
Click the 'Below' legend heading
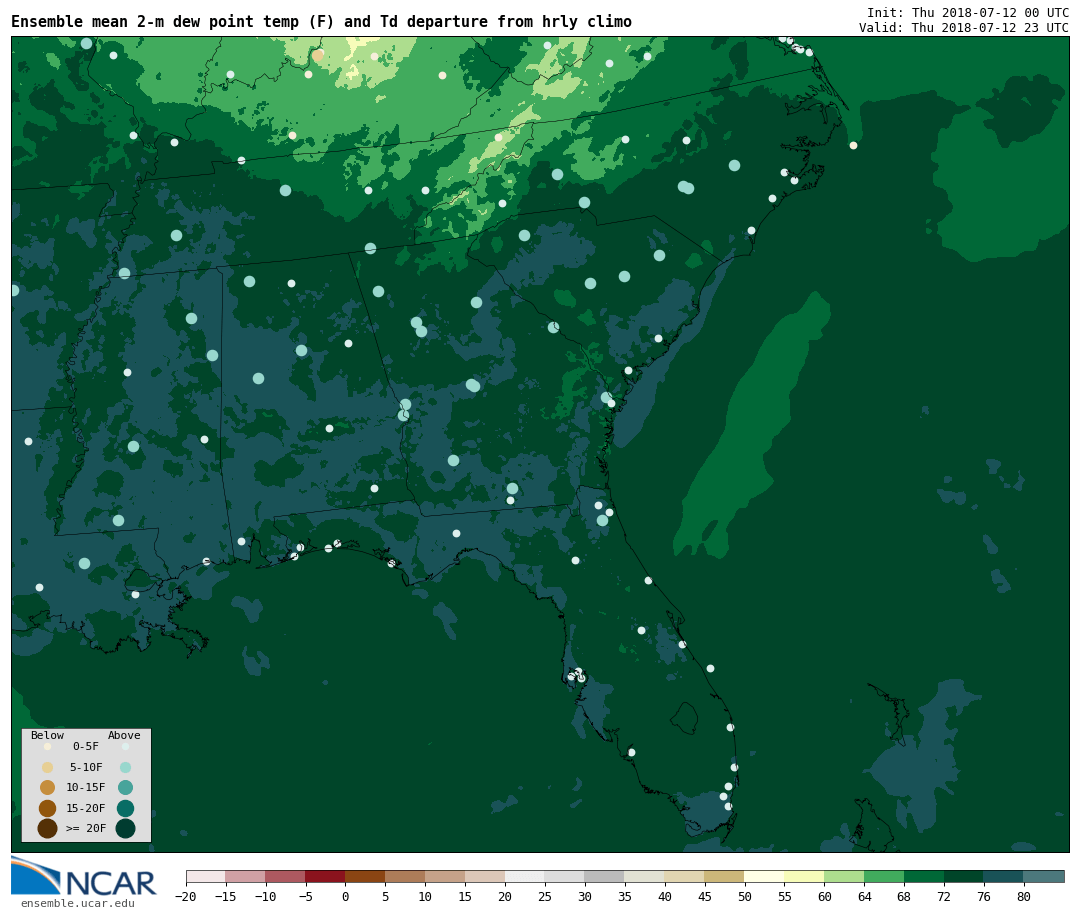pos(48,735)
